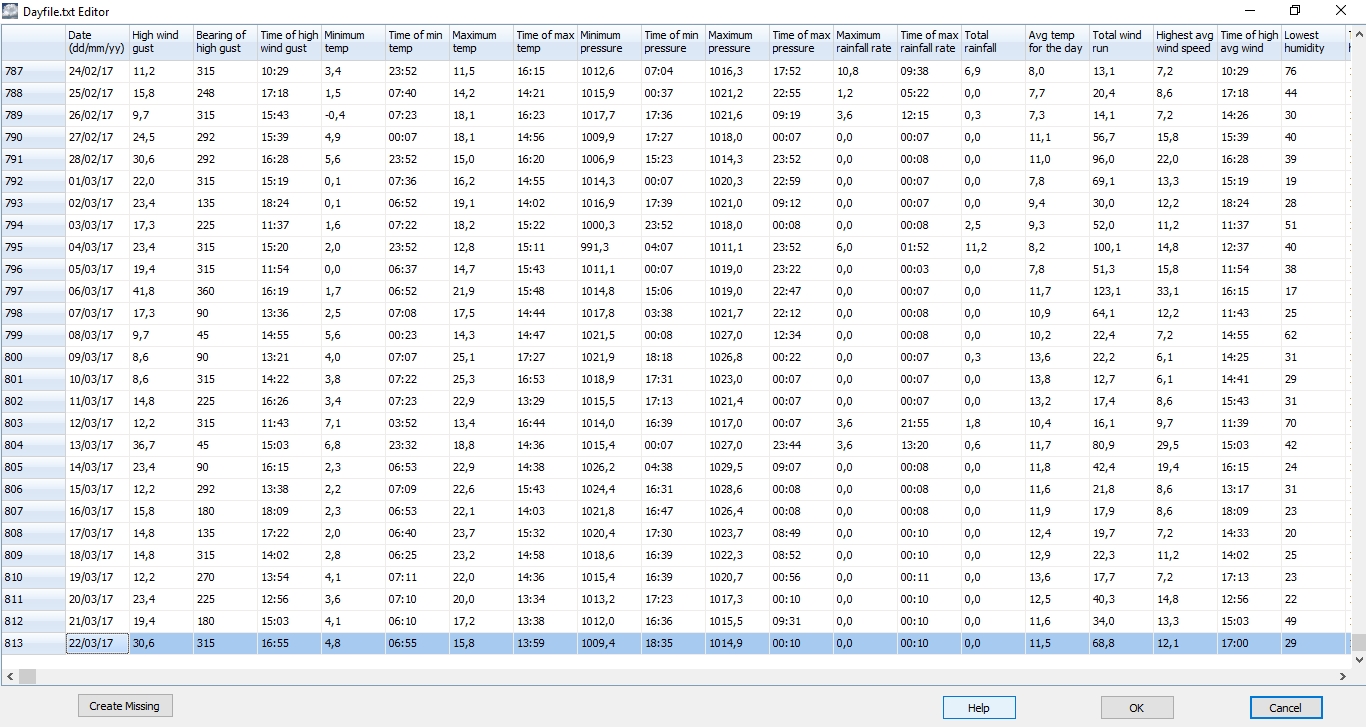This screenshot has width=1366, height=727.
Task: Click the Create Missing button
Action: click(x=124, y=706)
